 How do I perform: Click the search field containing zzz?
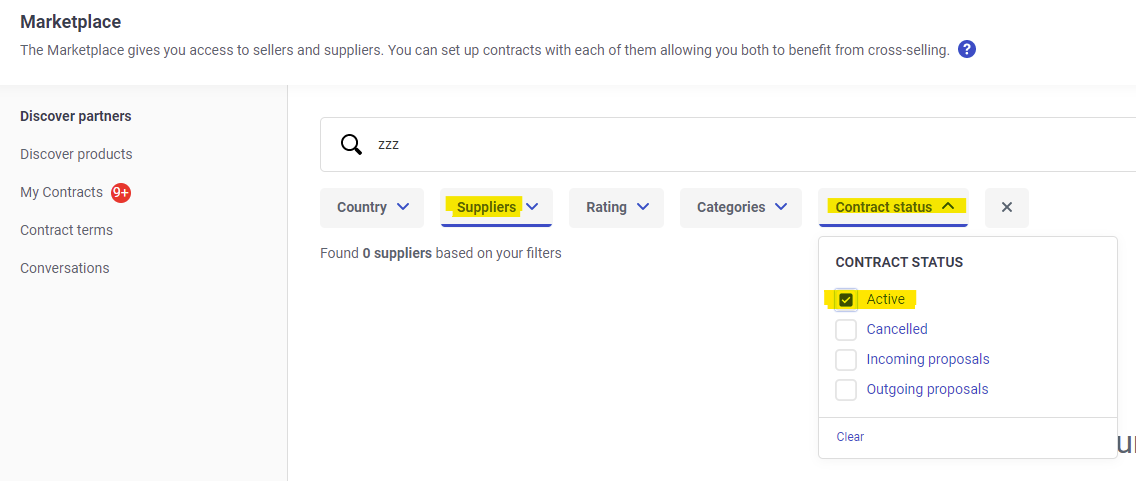pyautogui.click(x=728, y=144)
